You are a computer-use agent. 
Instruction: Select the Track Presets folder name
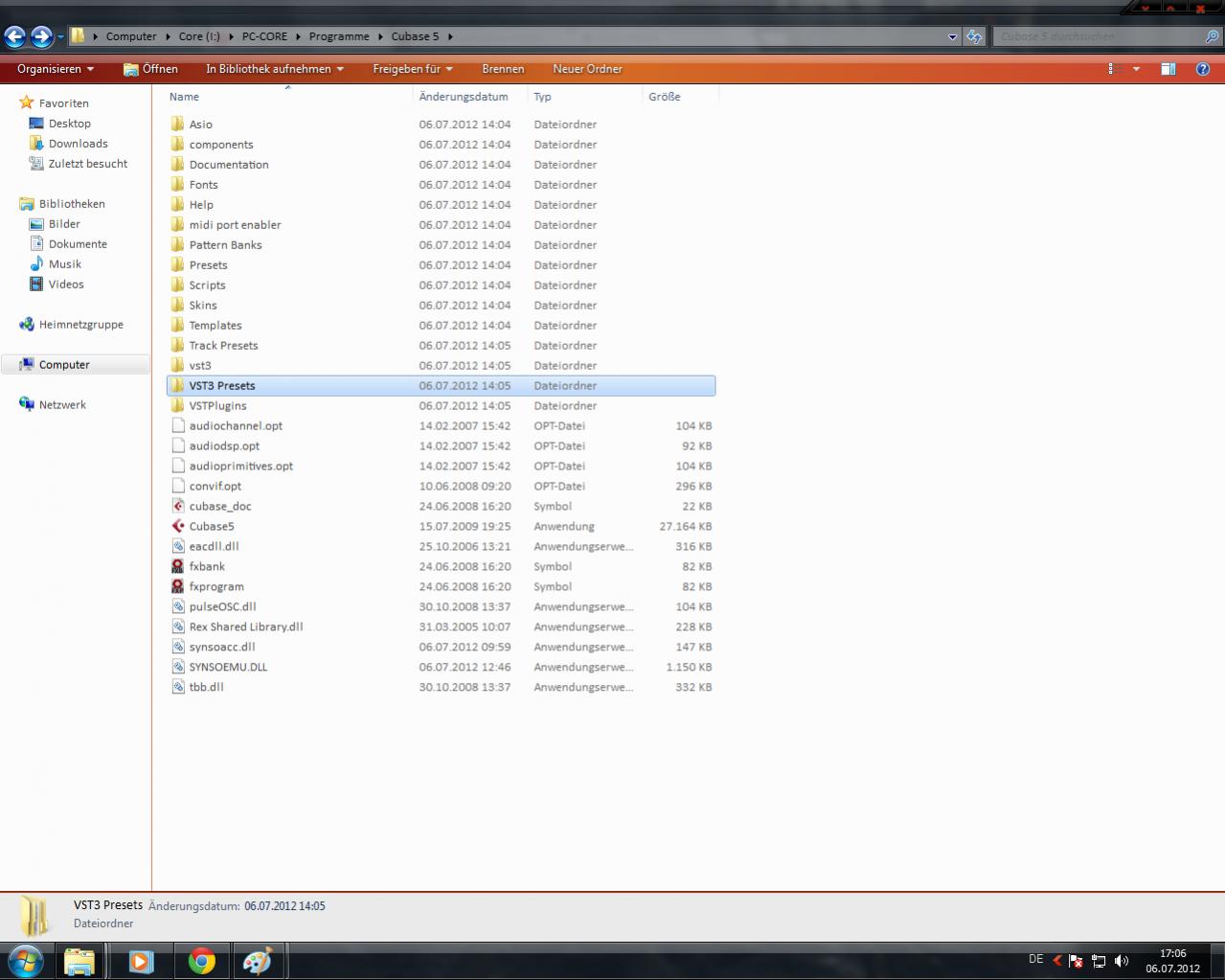point(223,346)
